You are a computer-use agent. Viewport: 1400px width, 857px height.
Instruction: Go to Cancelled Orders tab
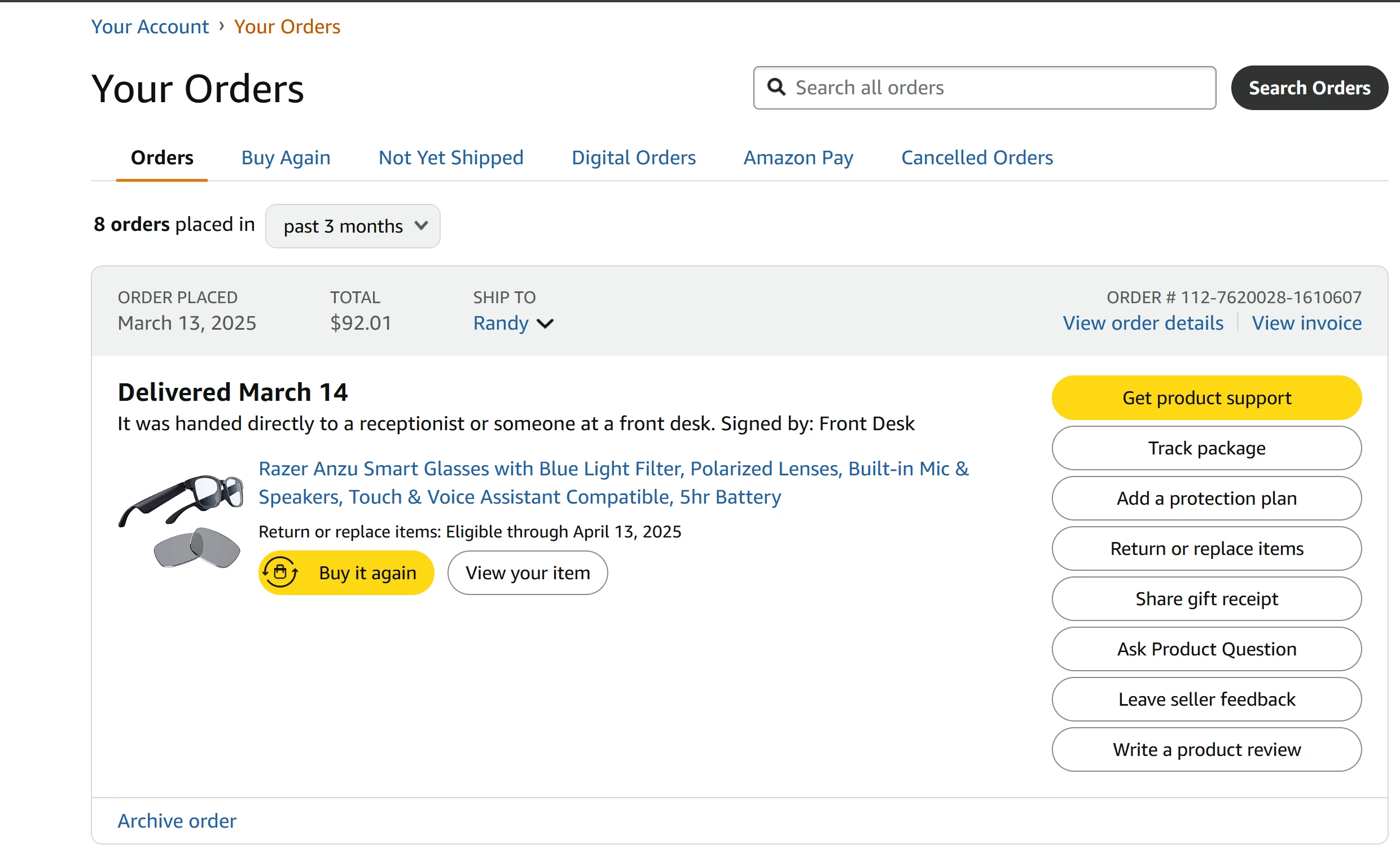976,158
